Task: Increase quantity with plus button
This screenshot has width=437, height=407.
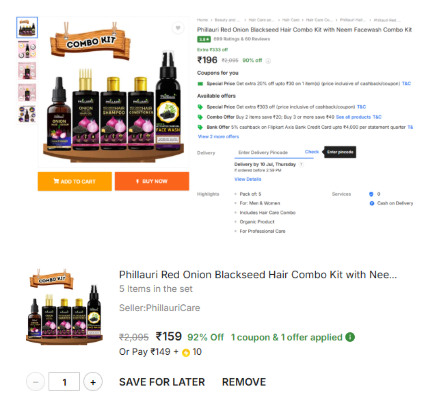Action: (93, 382)
